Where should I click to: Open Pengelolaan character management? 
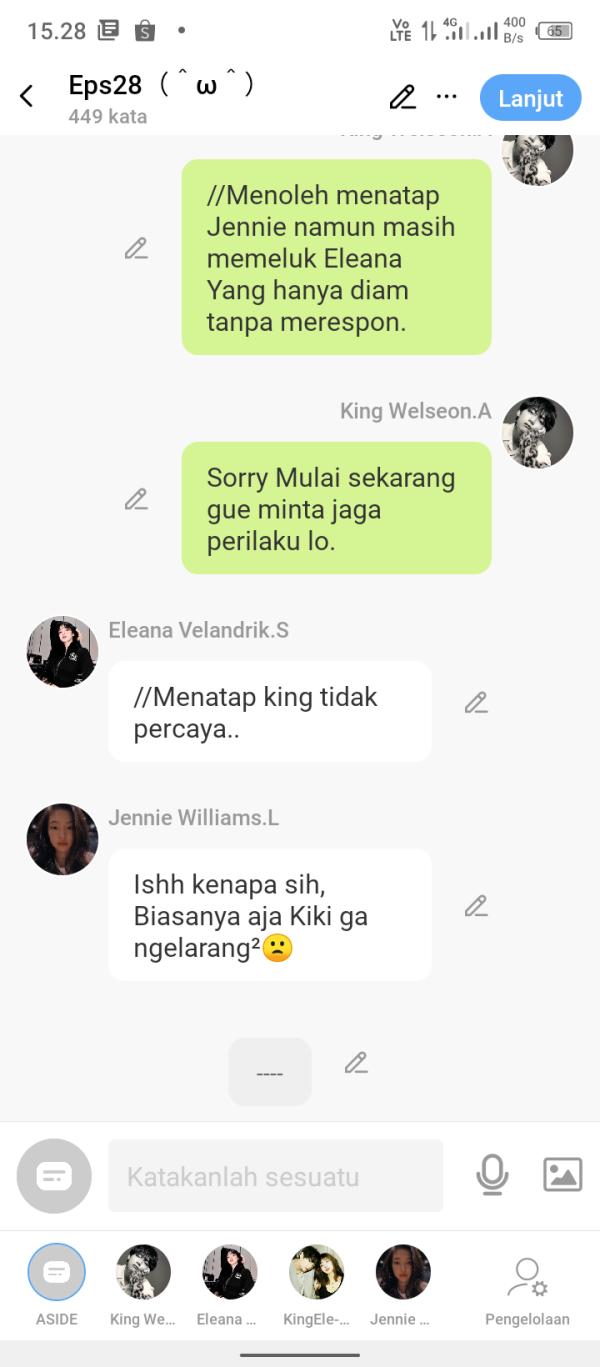tap(527, 1290)
